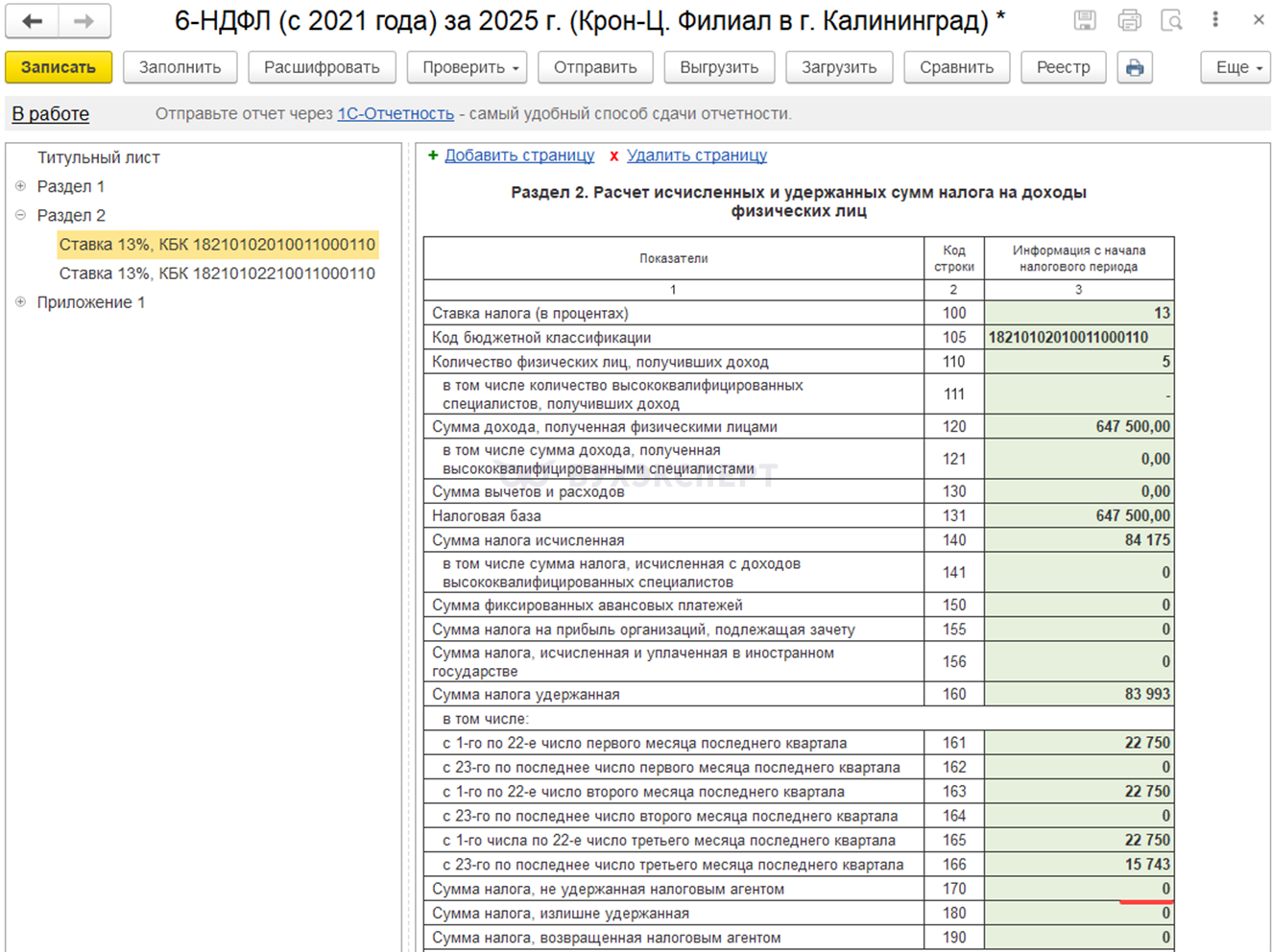Click the red X delete page icon

tap(614, 155)
